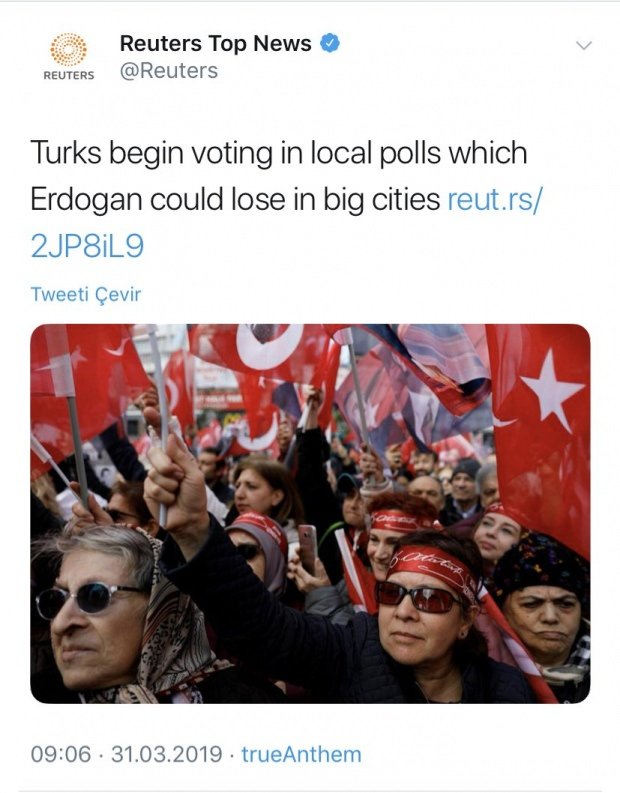Open the @Reuters handle
Viewport: 620px width, 793px height.
click(169, 71)
